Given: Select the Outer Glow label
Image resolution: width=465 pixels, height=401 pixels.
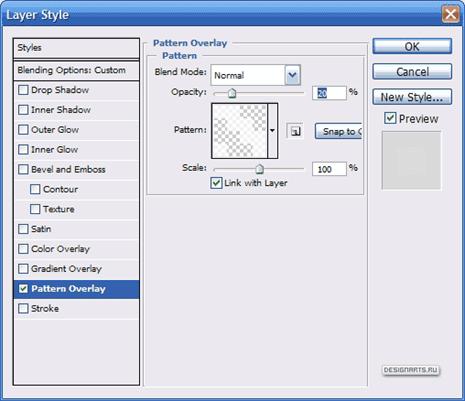Looking at the screenshot, I should pos(55,130).
